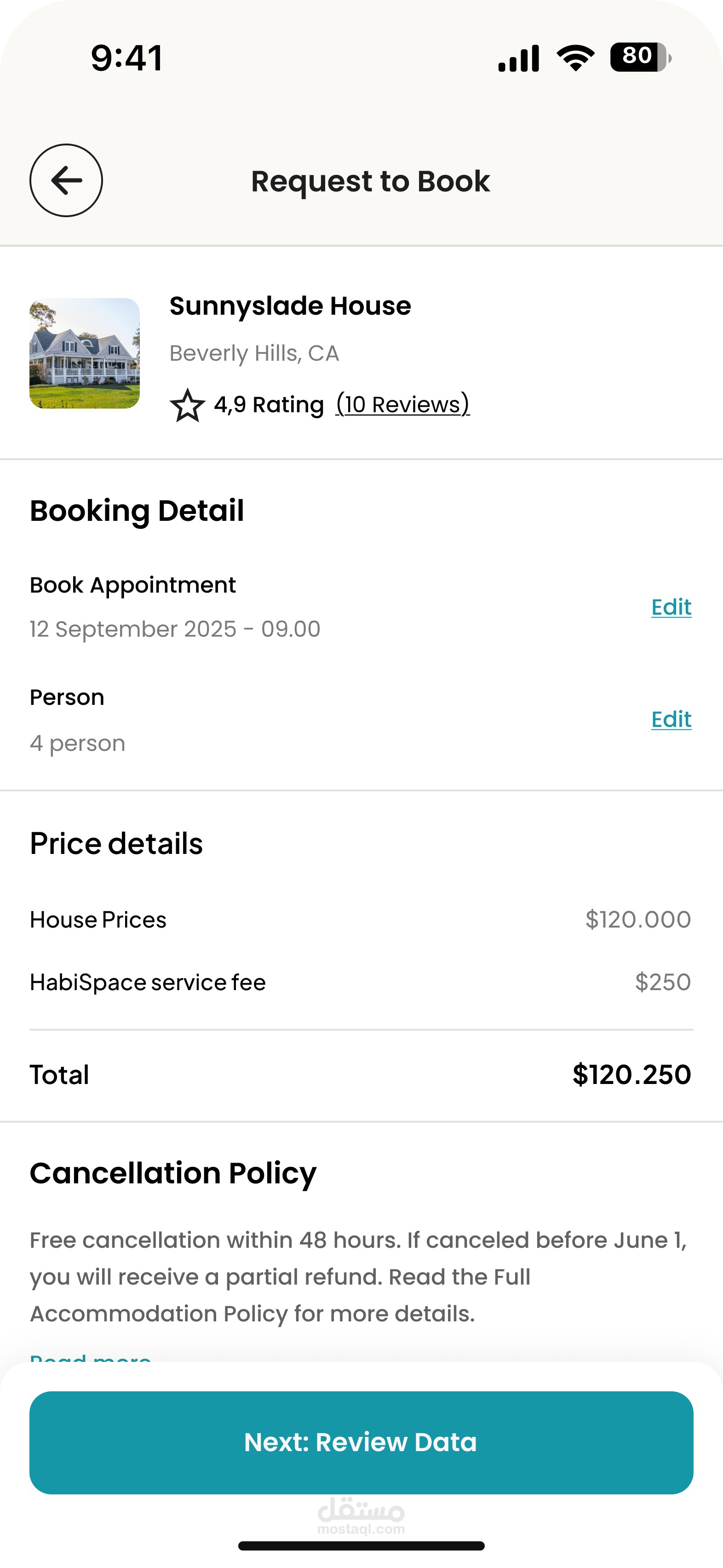Edit the Book Appointment date
The height and width of the screenshot is (1568, 723).
click(671, 607)
